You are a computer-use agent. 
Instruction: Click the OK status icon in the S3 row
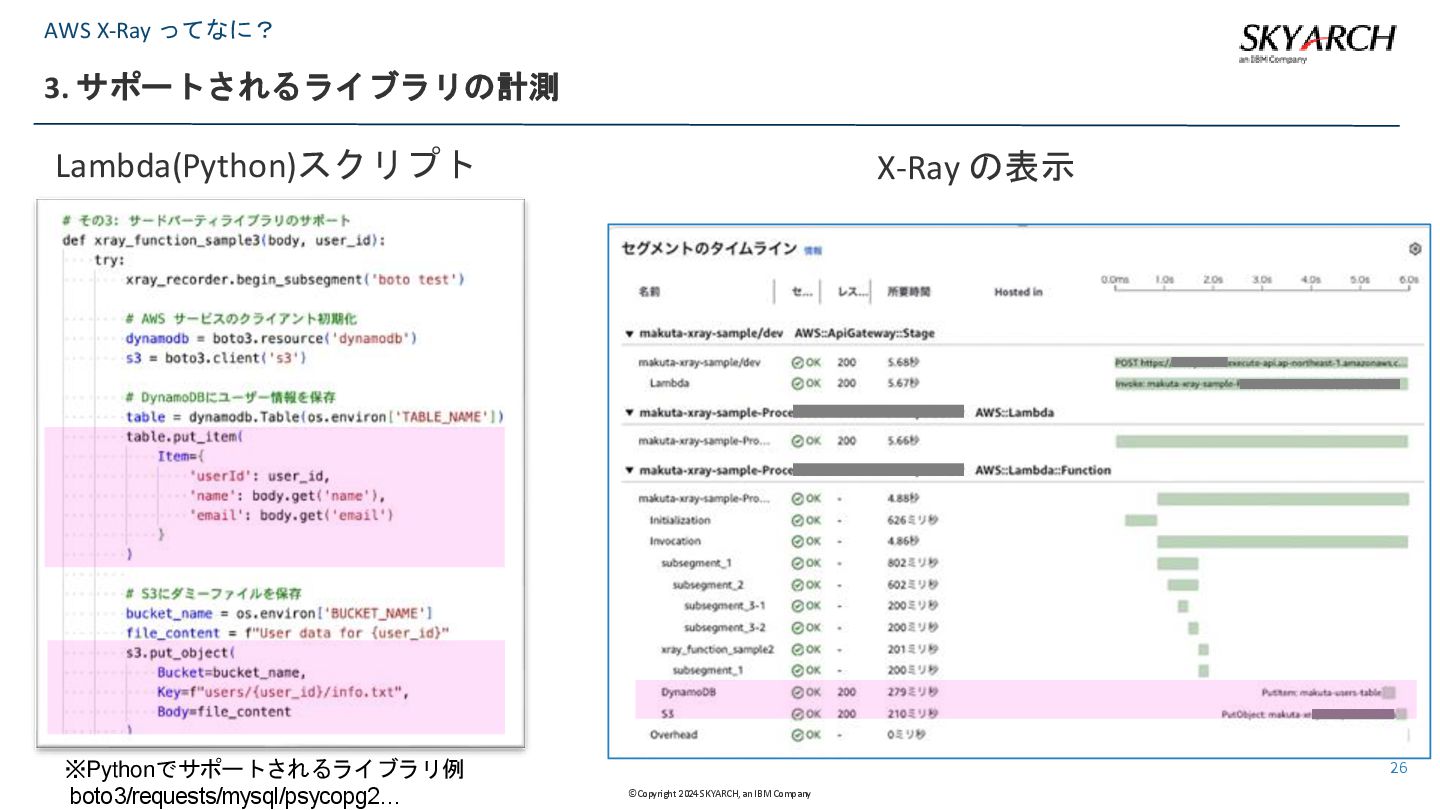pyautogui.click(x=797, y=714)
